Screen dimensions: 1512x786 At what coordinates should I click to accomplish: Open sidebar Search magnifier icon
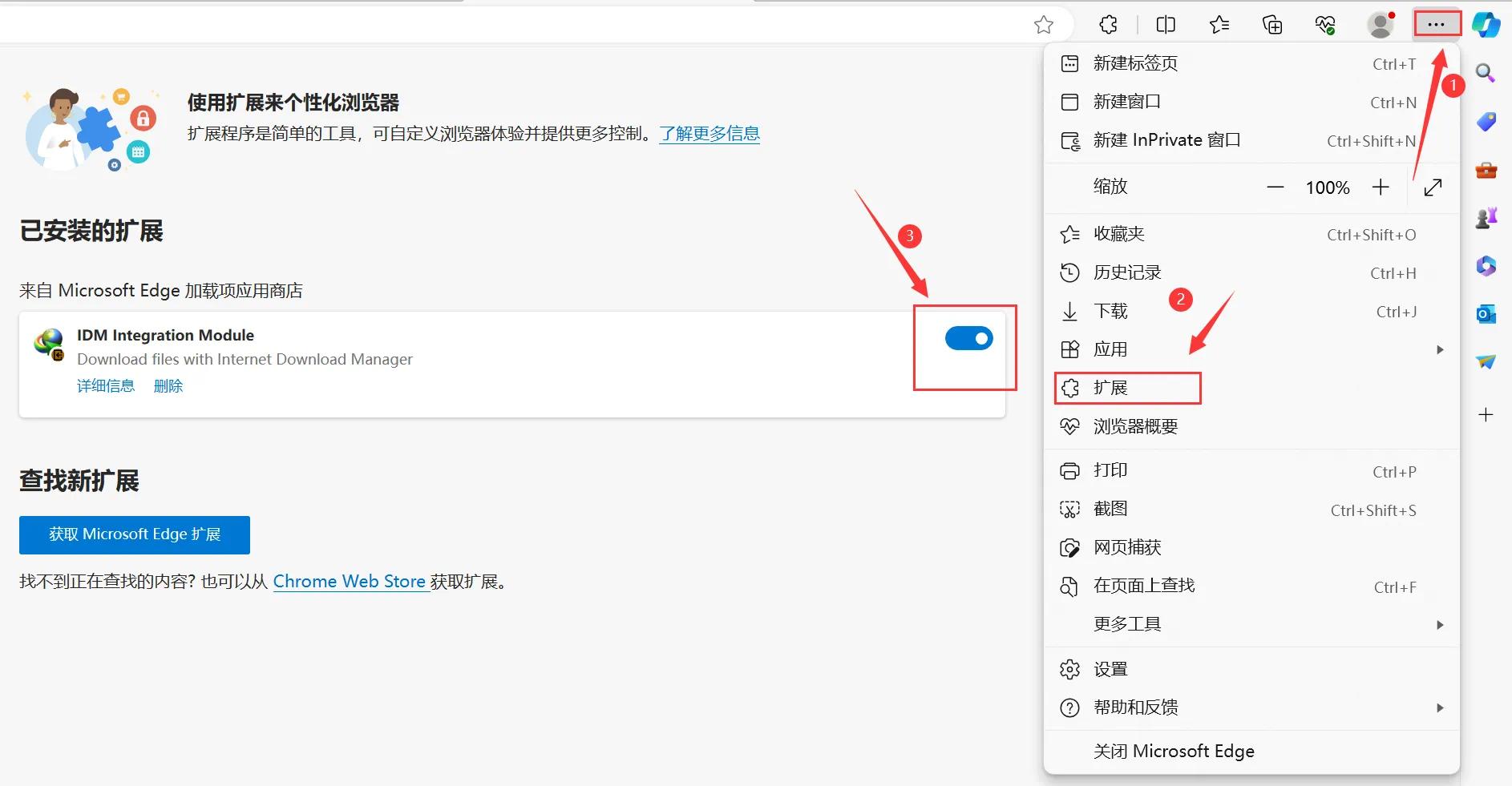pos(1486,74)
